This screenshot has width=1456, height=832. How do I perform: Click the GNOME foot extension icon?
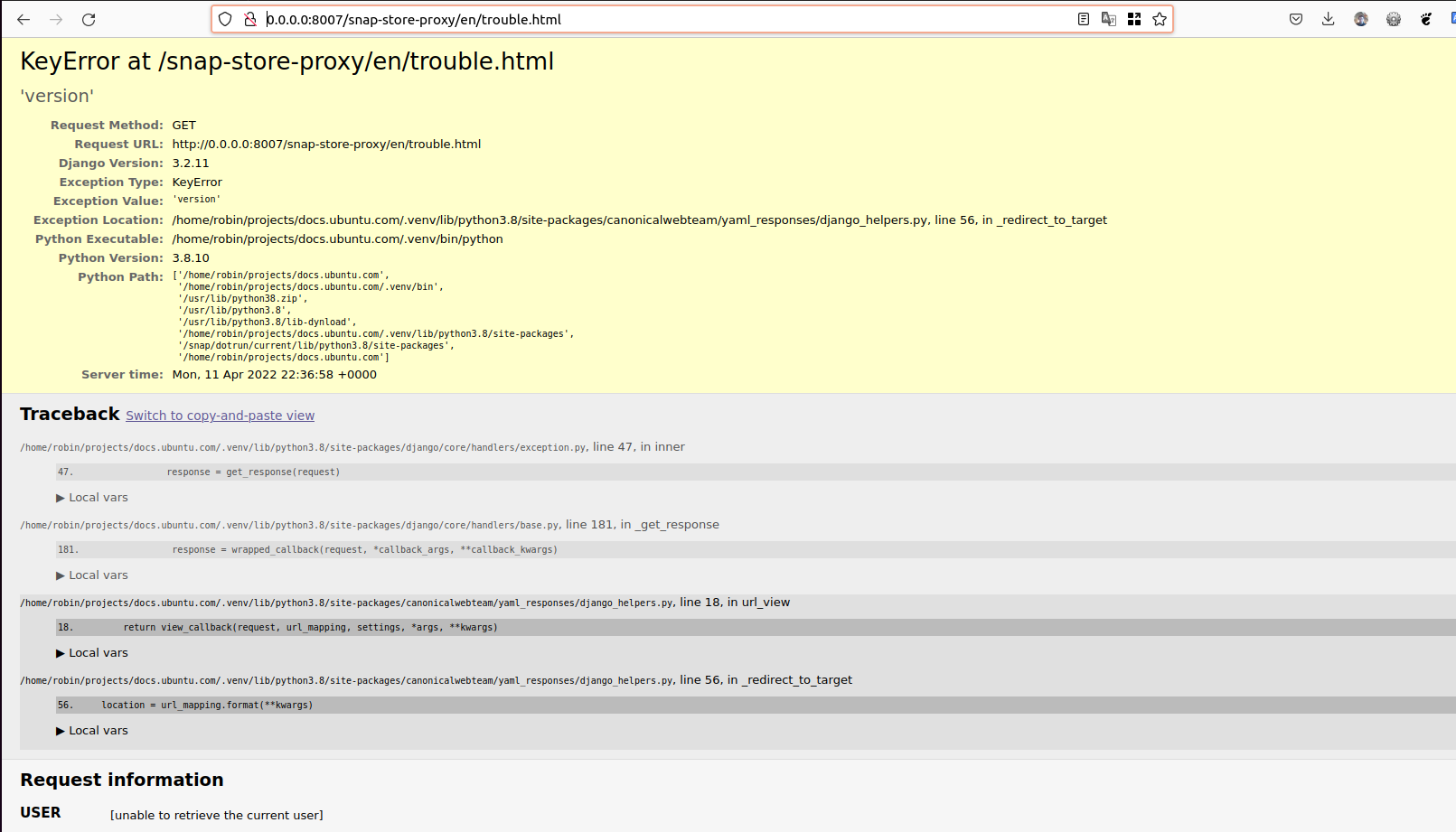click(1426, 19)
